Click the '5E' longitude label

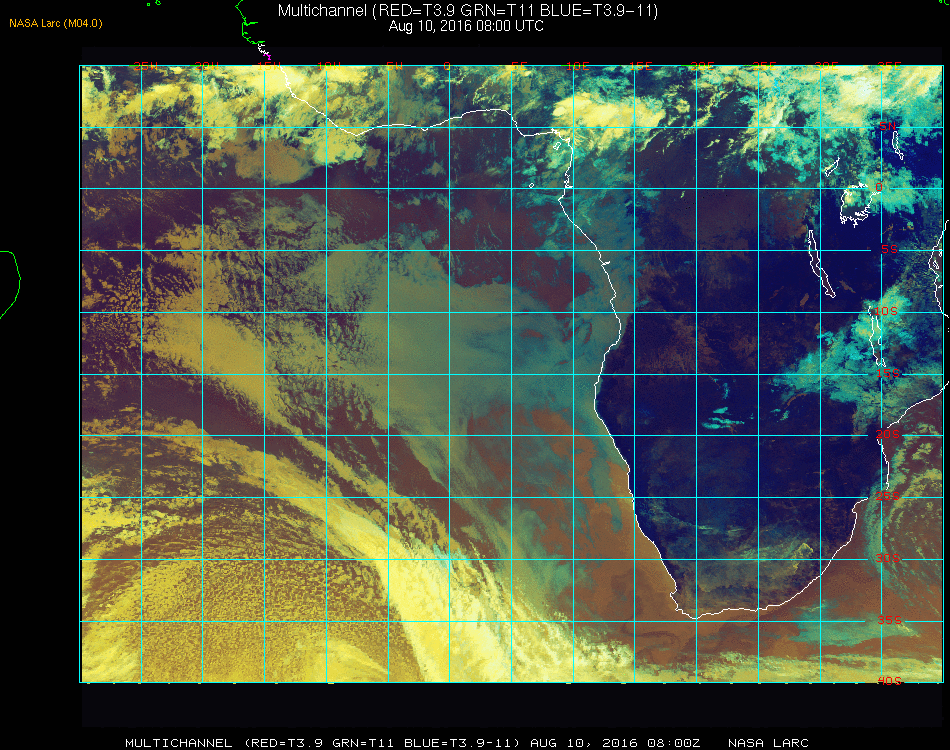pos(519,66)
